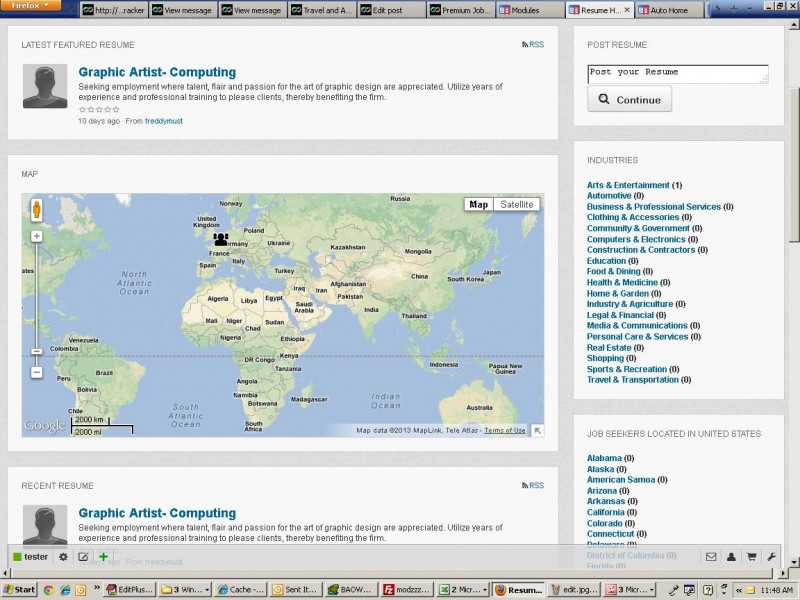Click the page vertical scrollbar thumb

tap(794, 164)
